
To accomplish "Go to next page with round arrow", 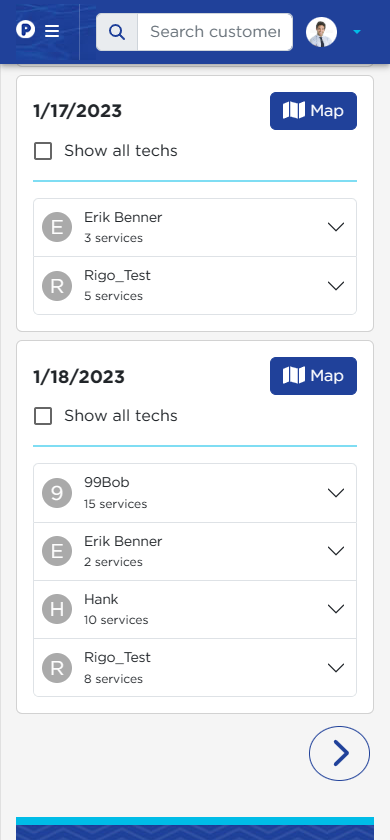I will [339, 753].
